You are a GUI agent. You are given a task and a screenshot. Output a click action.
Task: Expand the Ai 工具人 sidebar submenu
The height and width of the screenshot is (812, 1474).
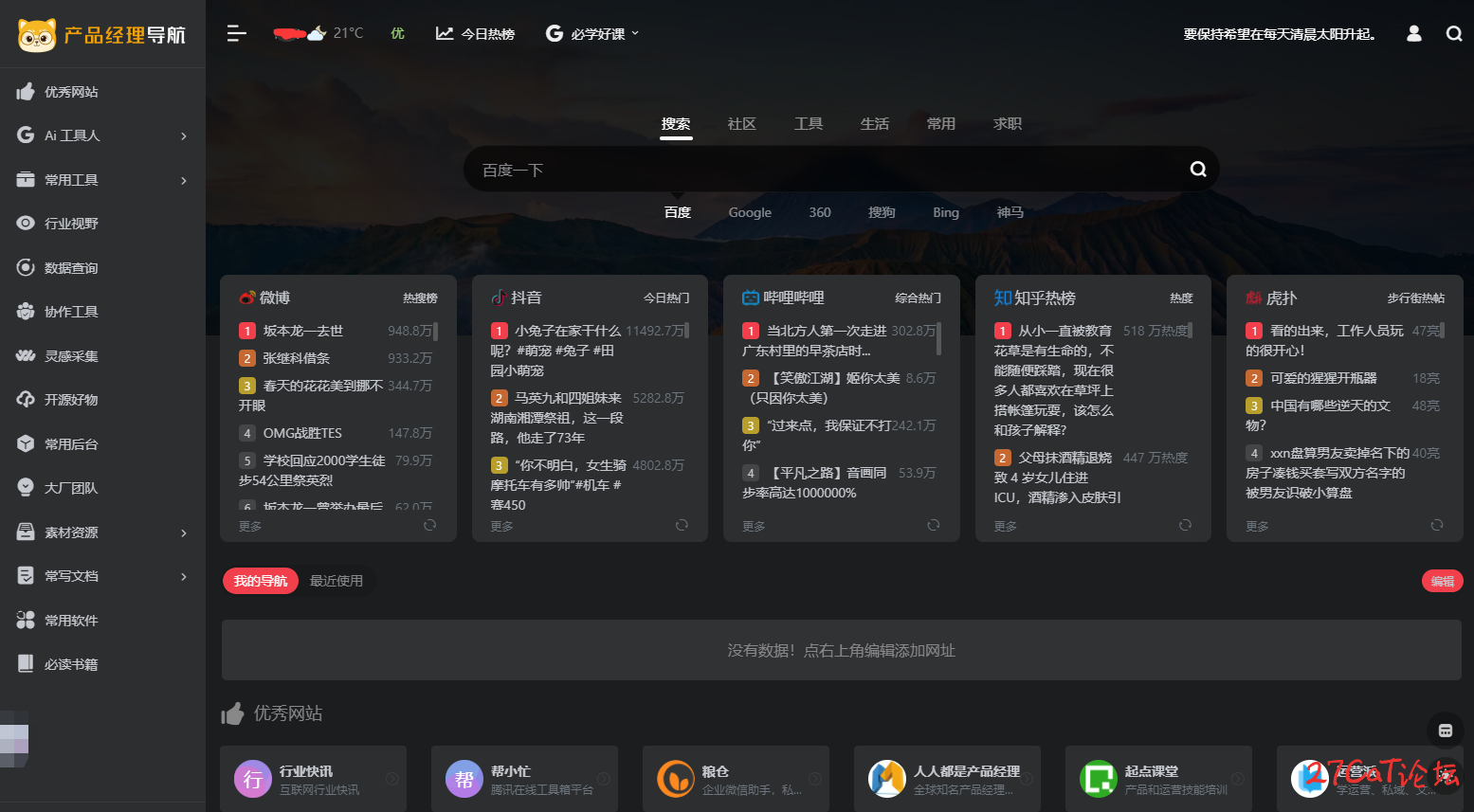tap(184, 136)
